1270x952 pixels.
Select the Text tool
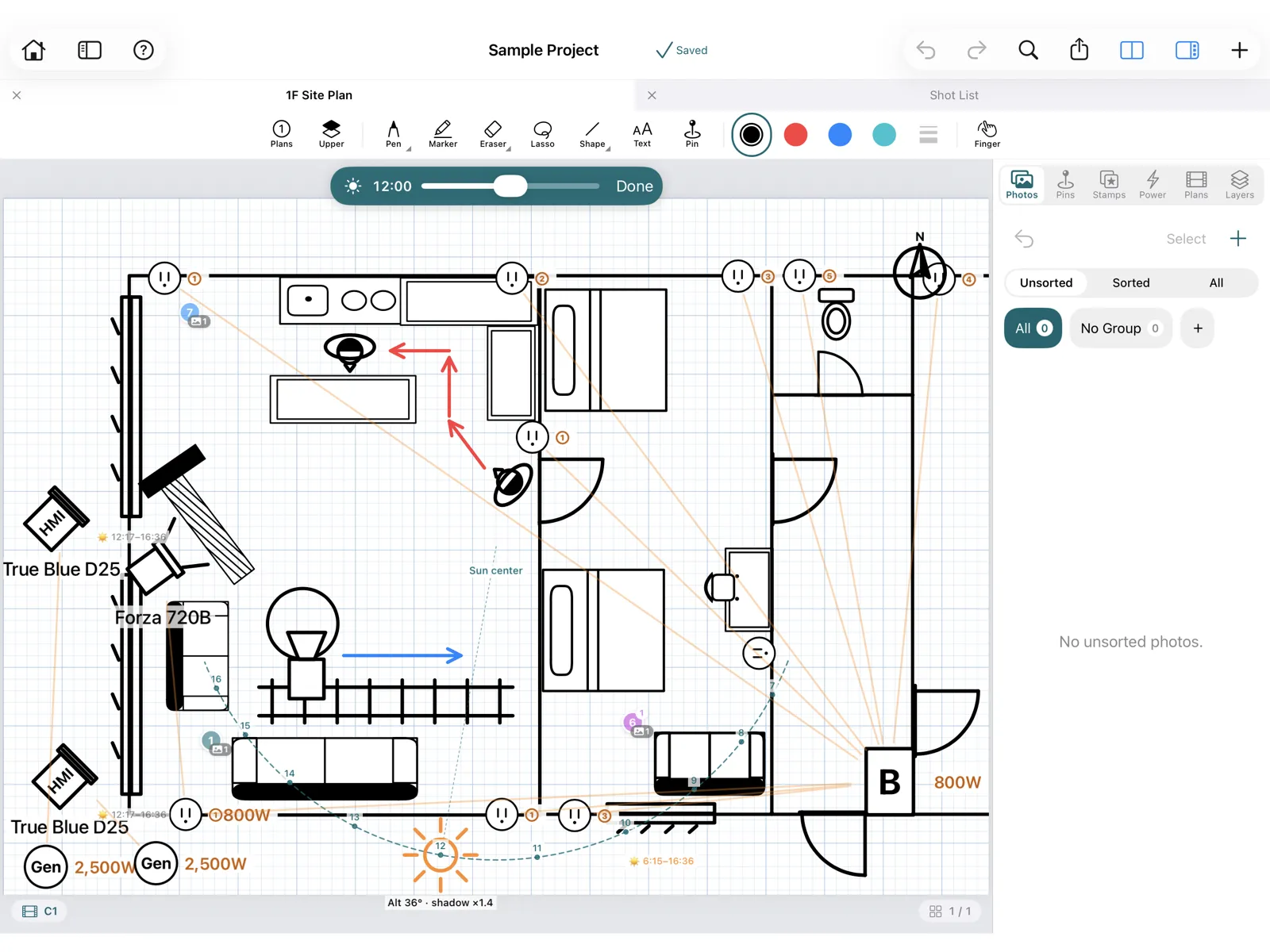(x=642, y=133)
